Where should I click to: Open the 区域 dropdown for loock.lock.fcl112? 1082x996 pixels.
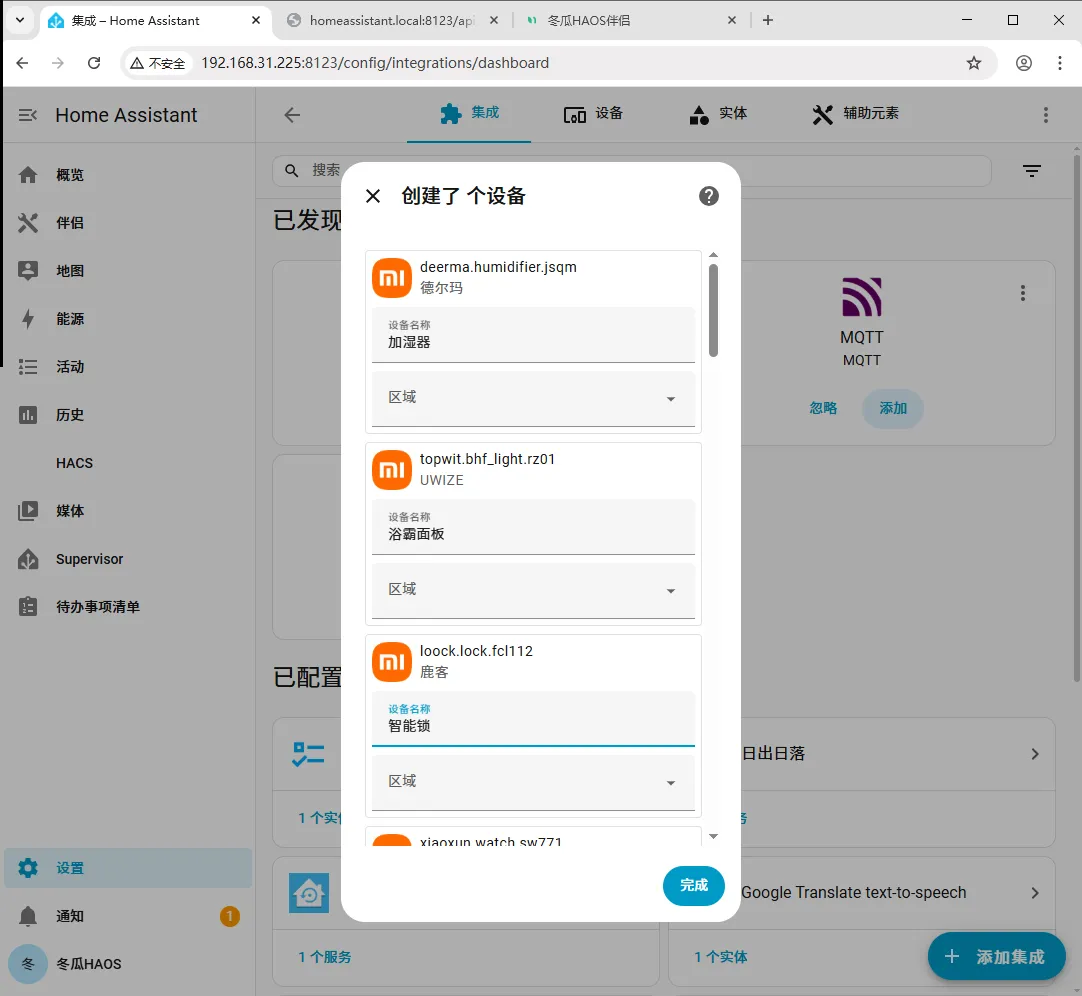[x=533, y=782]
